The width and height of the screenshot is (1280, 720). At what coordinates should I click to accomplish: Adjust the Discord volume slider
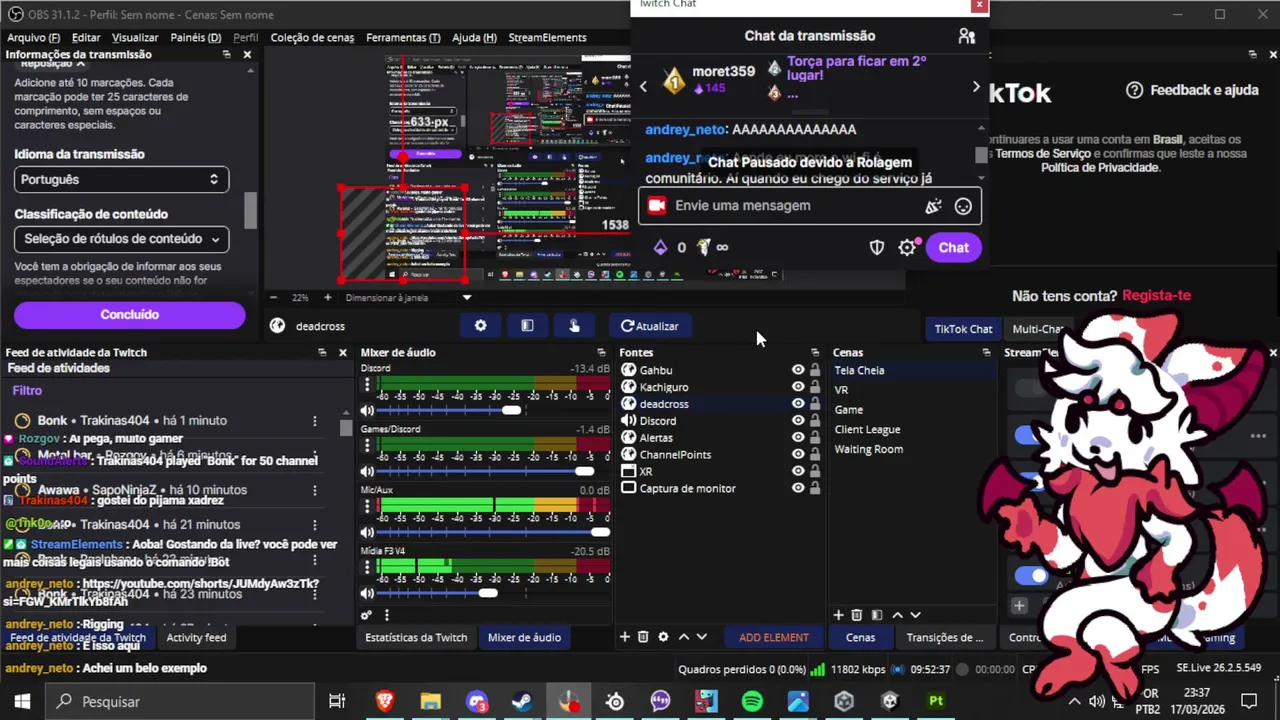pyautogui.click(x=494, y=410)
